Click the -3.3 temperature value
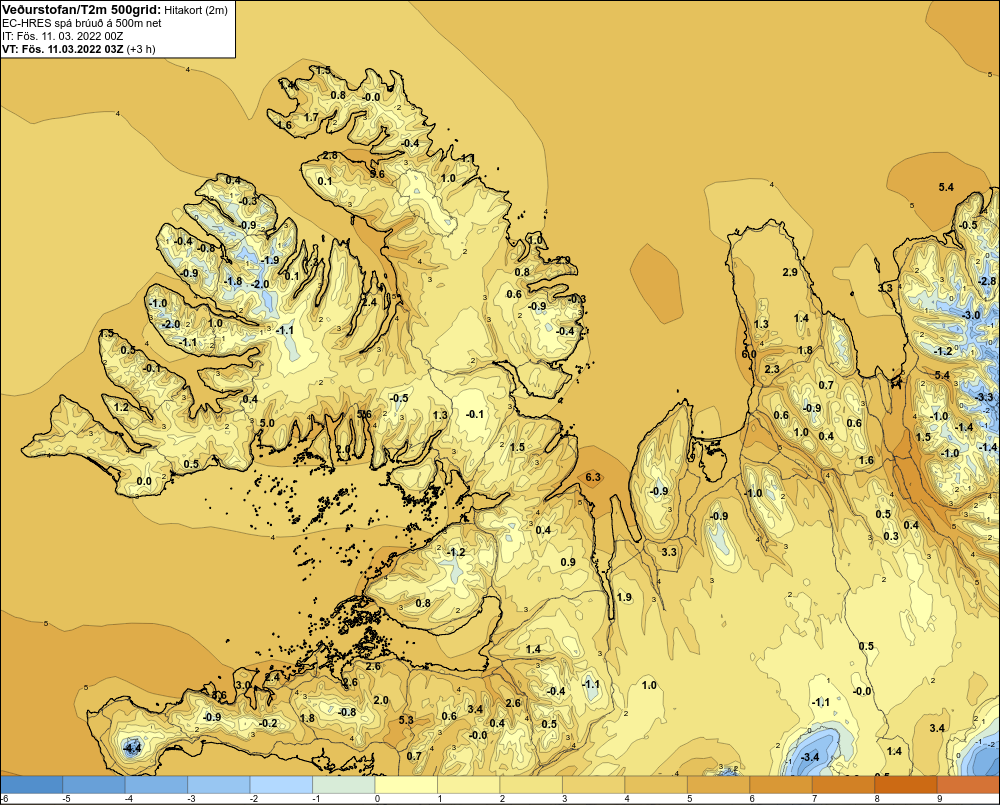 pos(985,397)
